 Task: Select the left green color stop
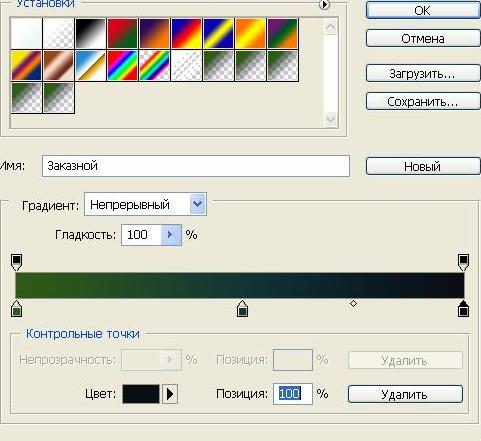pyautogui.click(x=16, y=308)
